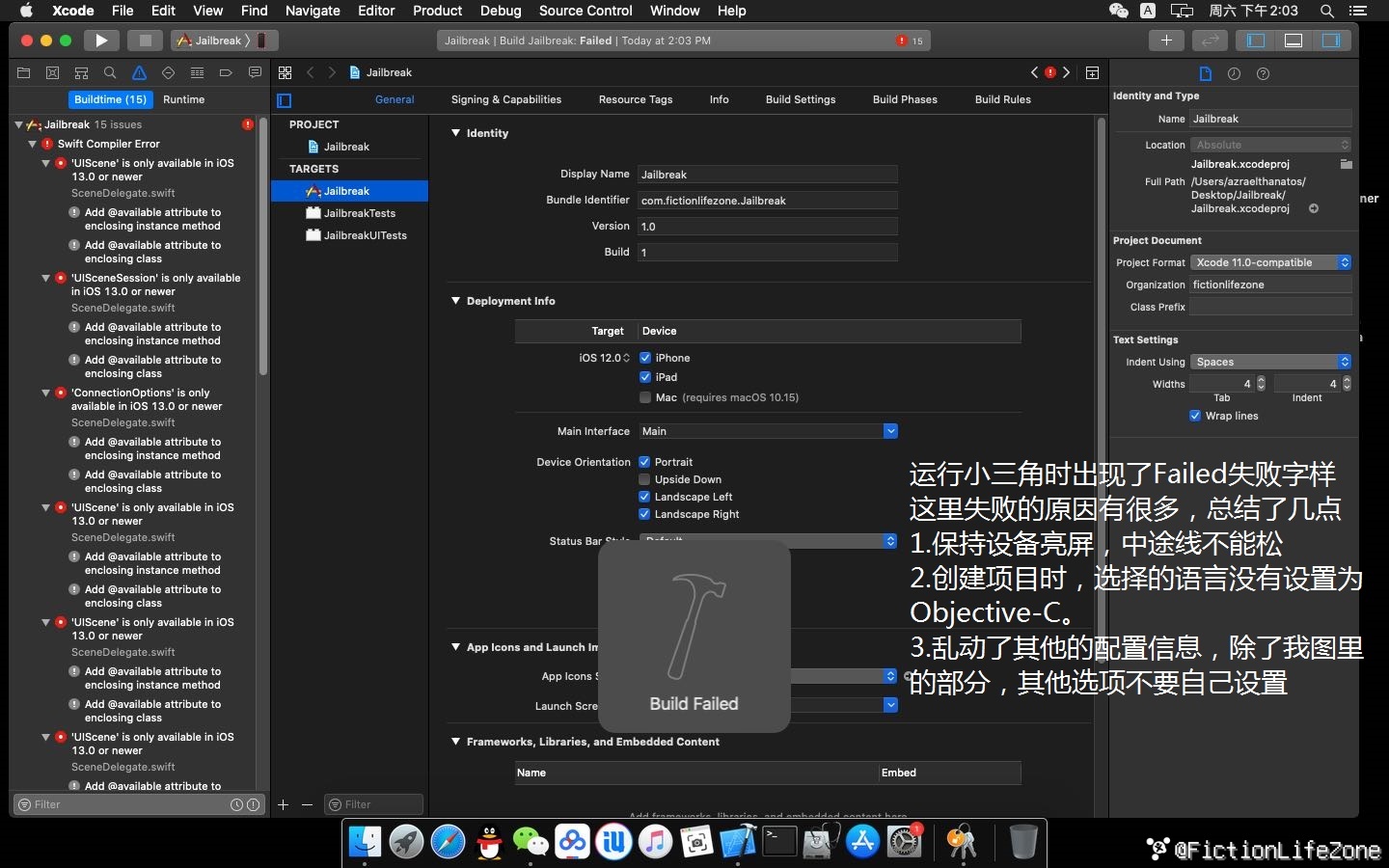Run the Jailbreak scheme with the play button
The height and width of the screenshot is (868, 1389).
[101, 41]
